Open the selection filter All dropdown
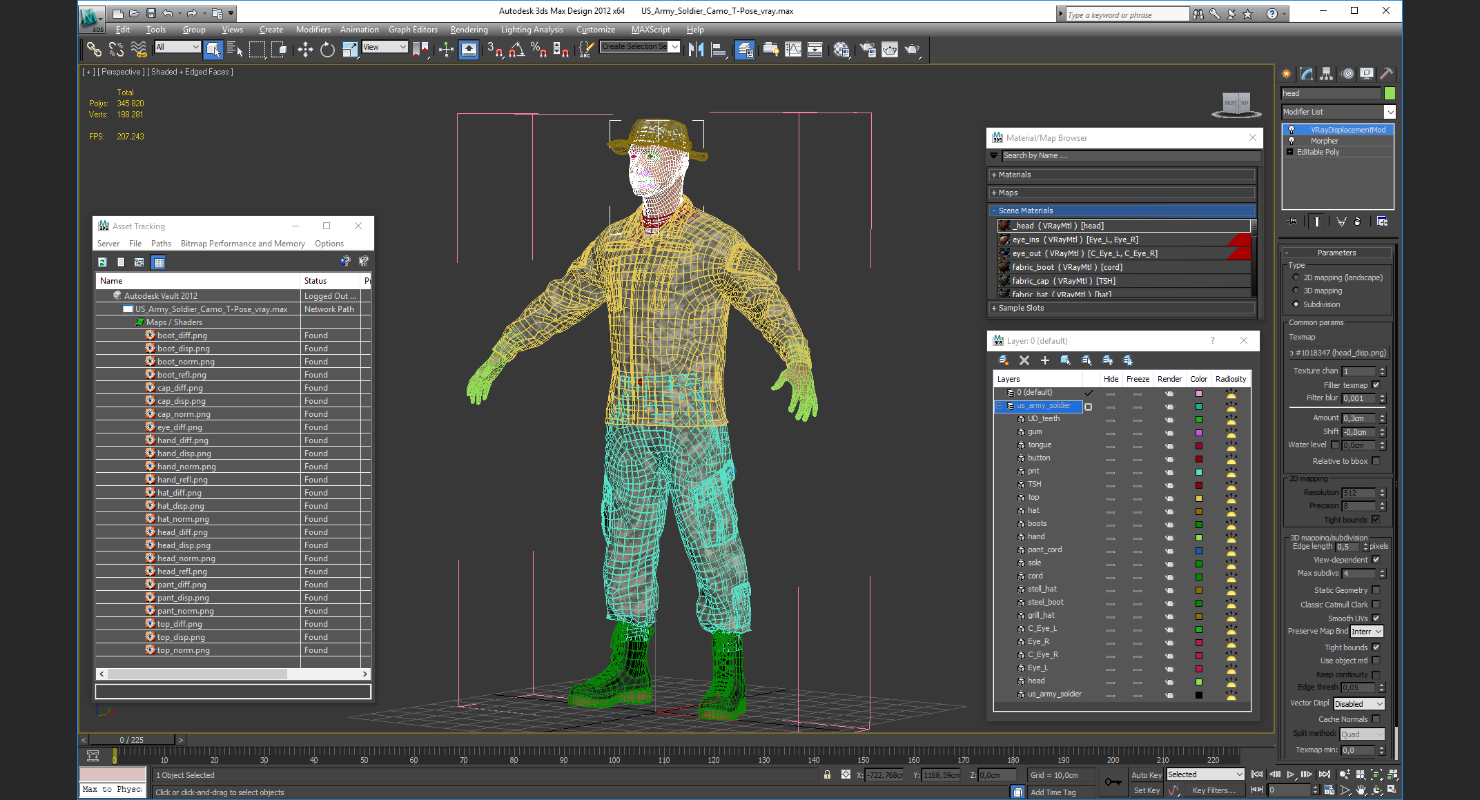 pyautogui.click(x=178, y=47)
